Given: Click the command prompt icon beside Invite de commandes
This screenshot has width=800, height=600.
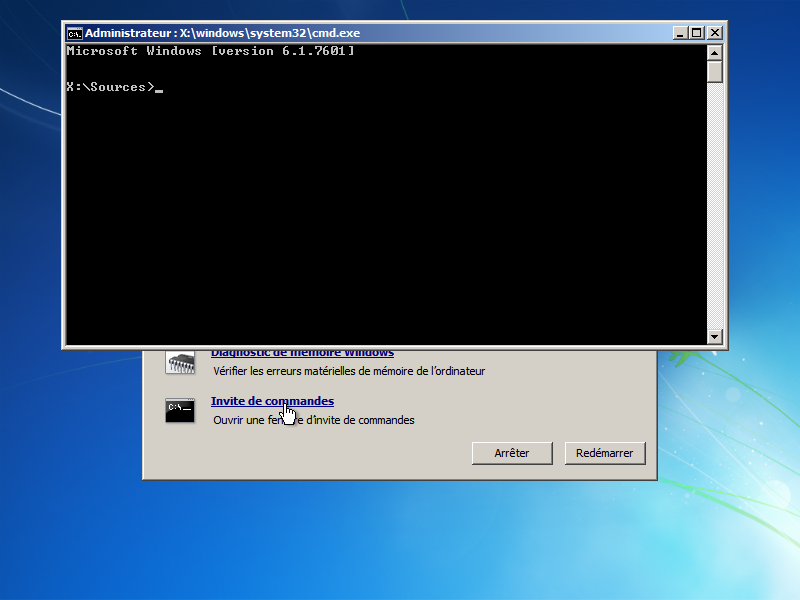Looking at the screenshot, I should [180, 410].
